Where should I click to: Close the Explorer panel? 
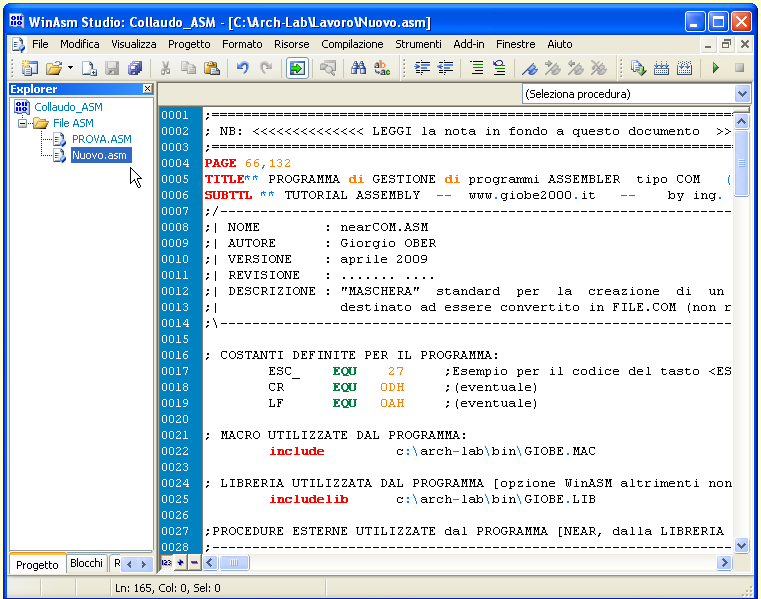tap(148, 88)
